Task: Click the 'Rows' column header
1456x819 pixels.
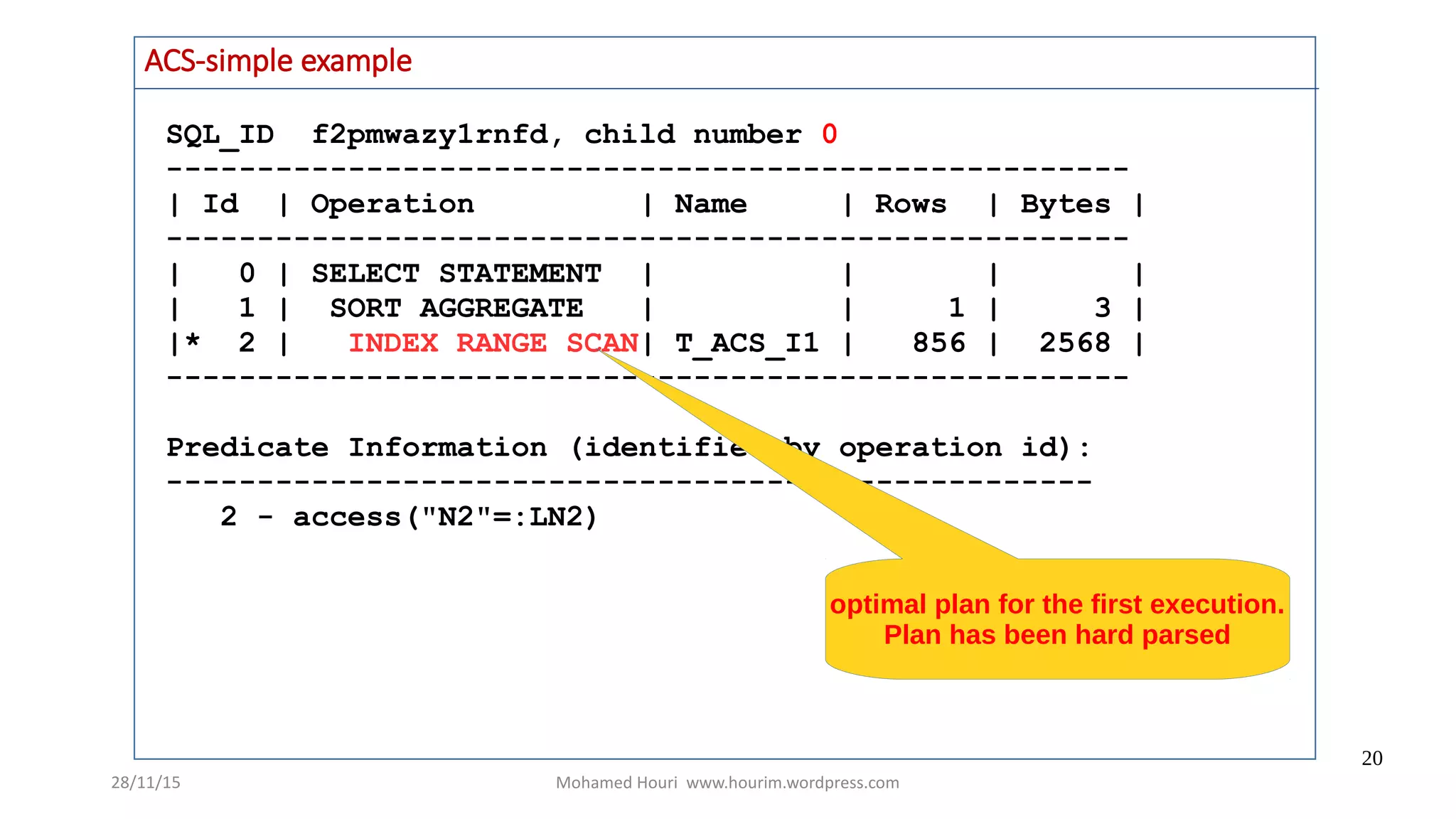Action: pyautogui.click(x=910, y=204)
